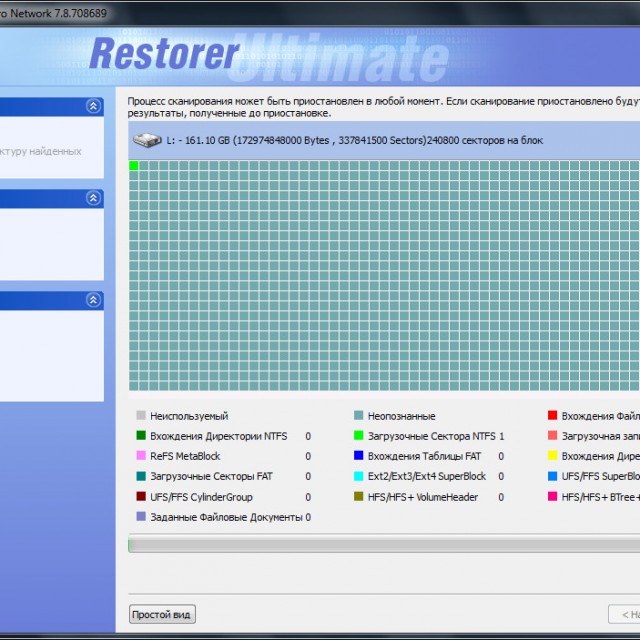Click the dark red UFS/FFS CylinderGroup swatch
Image resolution: width=640 pixels, height=640 pixels.
[141, 496]
